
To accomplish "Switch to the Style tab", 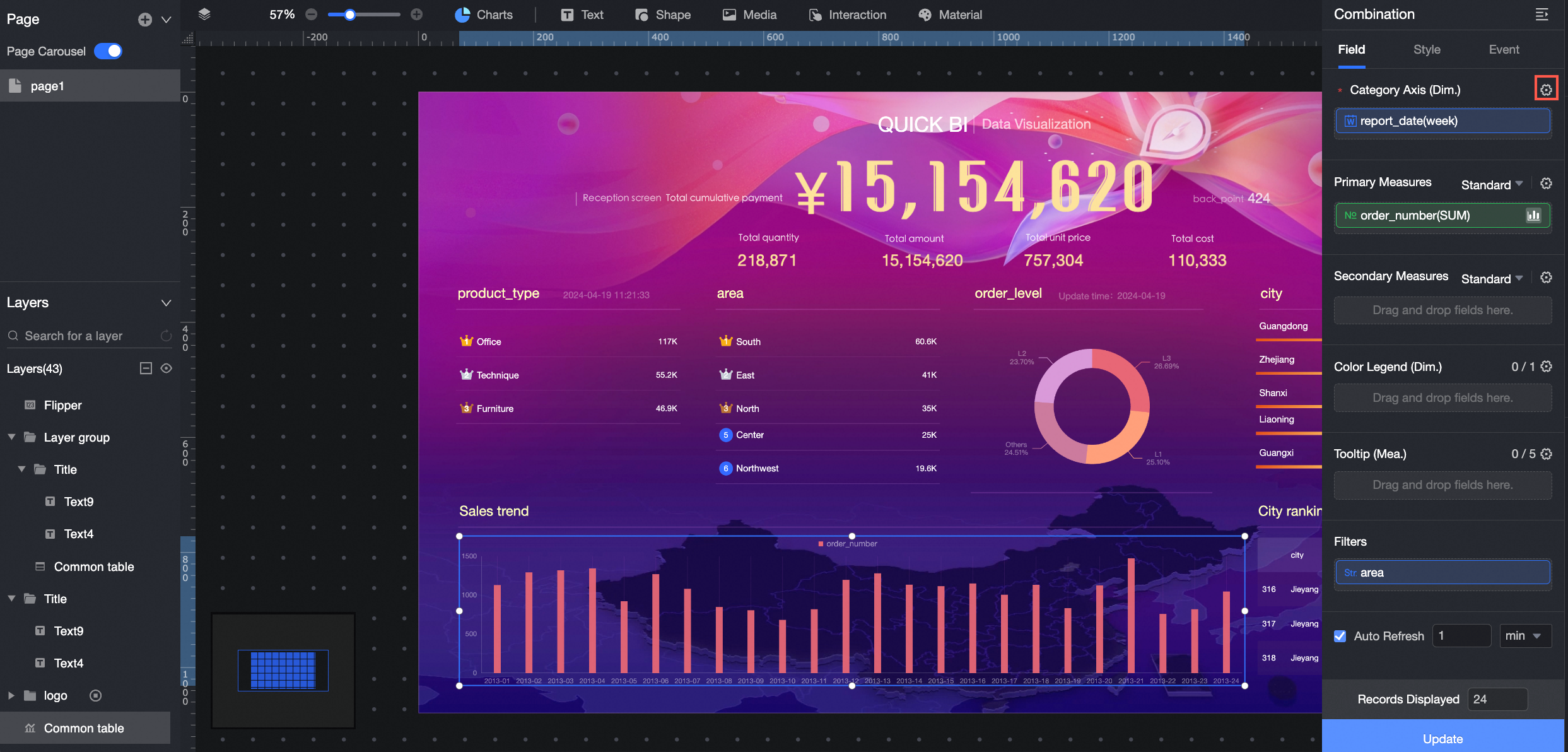I will [1427, 49].
